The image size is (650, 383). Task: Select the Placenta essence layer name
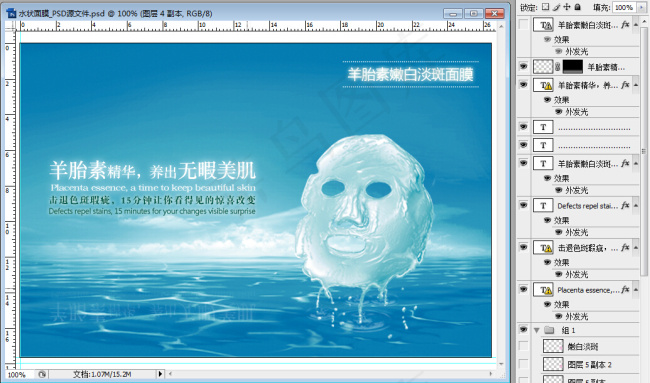588,290
